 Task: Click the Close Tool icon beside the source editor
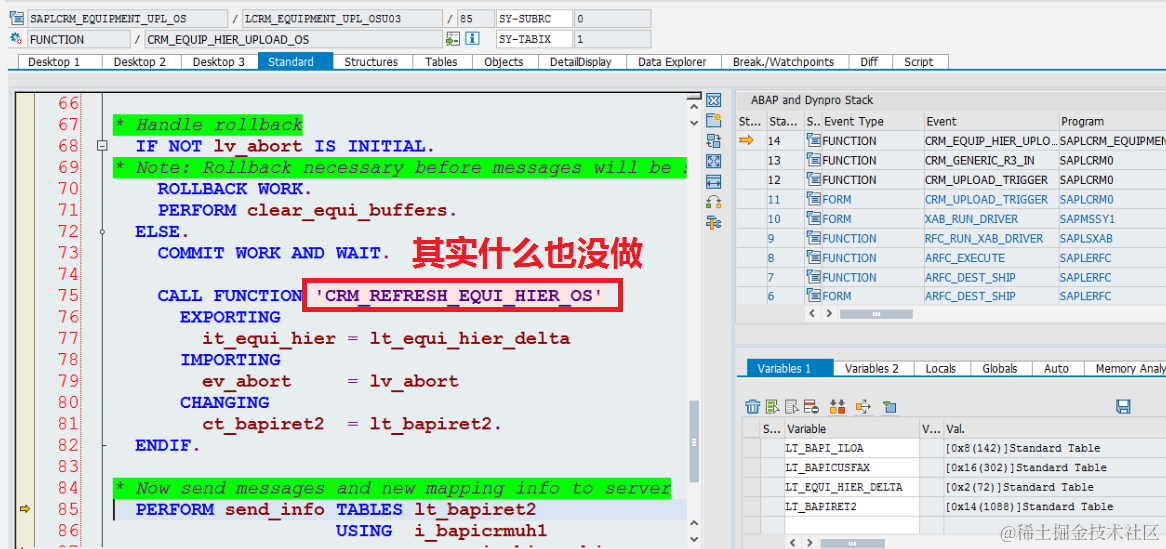tap(714, 100)
